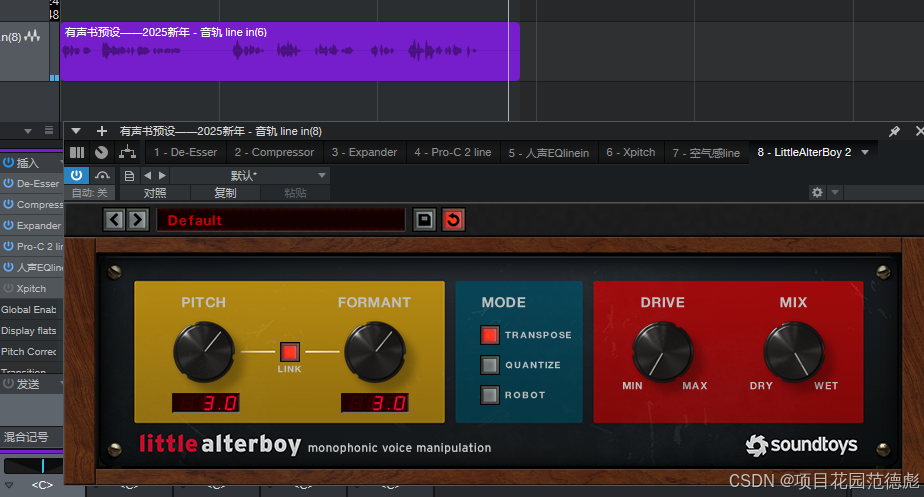Click the next preset arrow in Little AlterBoy
The image size is (924, 497).
(x=137, y=220)
